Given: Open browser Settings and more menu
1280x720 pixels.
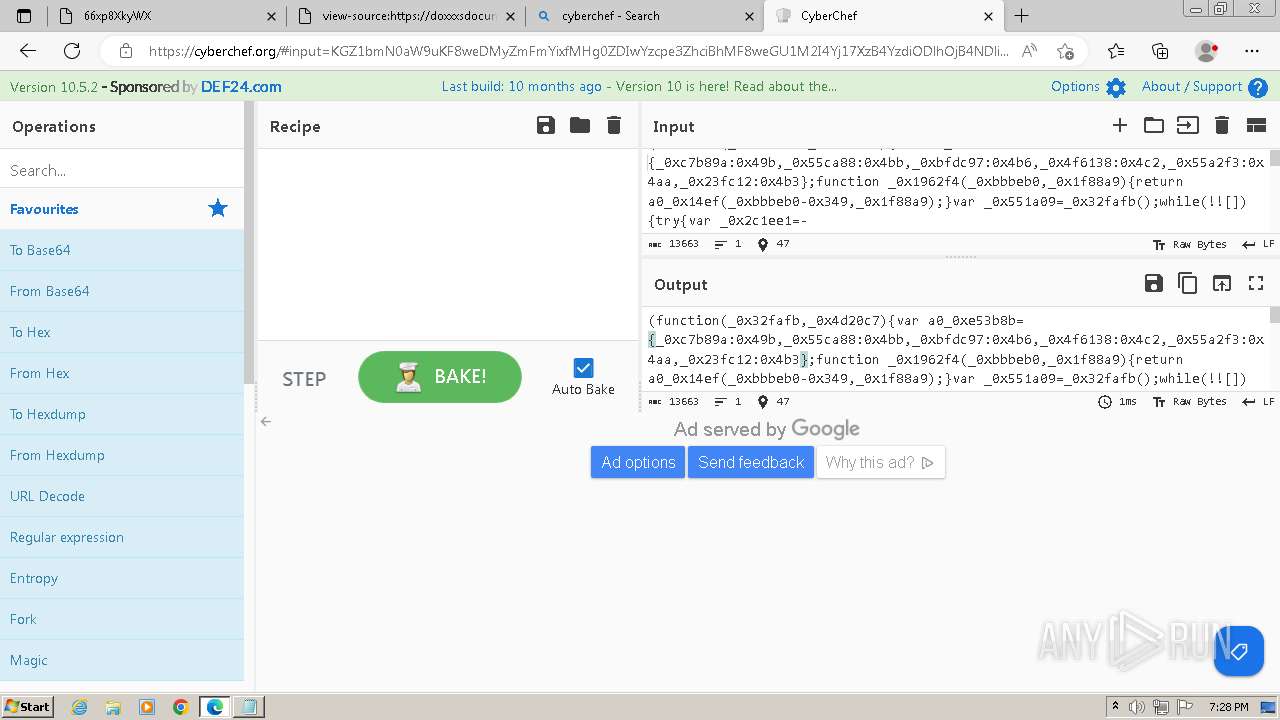Looking at the screenshot, I should click(1252, 51).
